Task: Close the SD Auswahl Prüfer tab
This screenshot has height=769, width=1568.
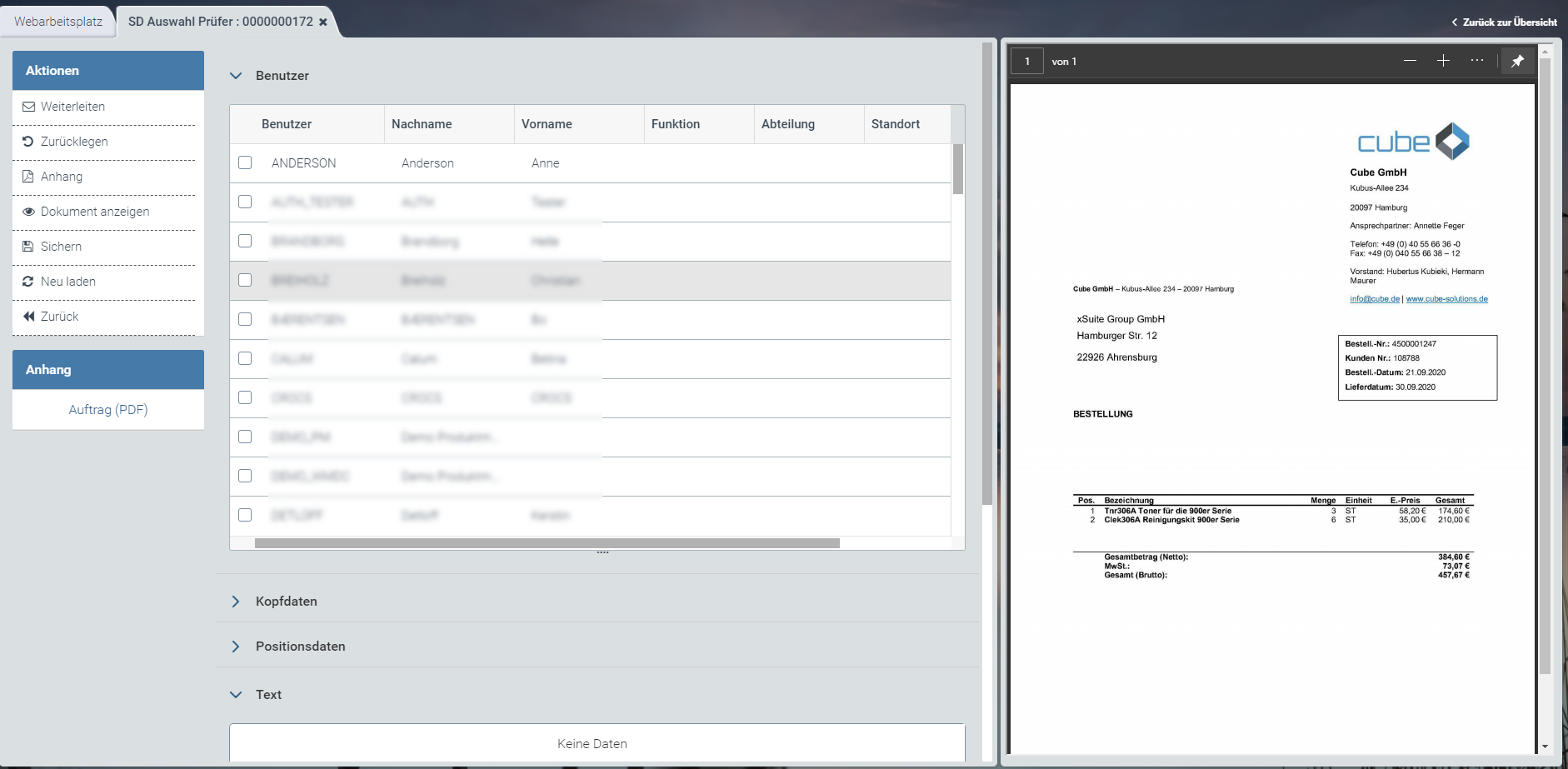Action: click(x=323, y=22)
